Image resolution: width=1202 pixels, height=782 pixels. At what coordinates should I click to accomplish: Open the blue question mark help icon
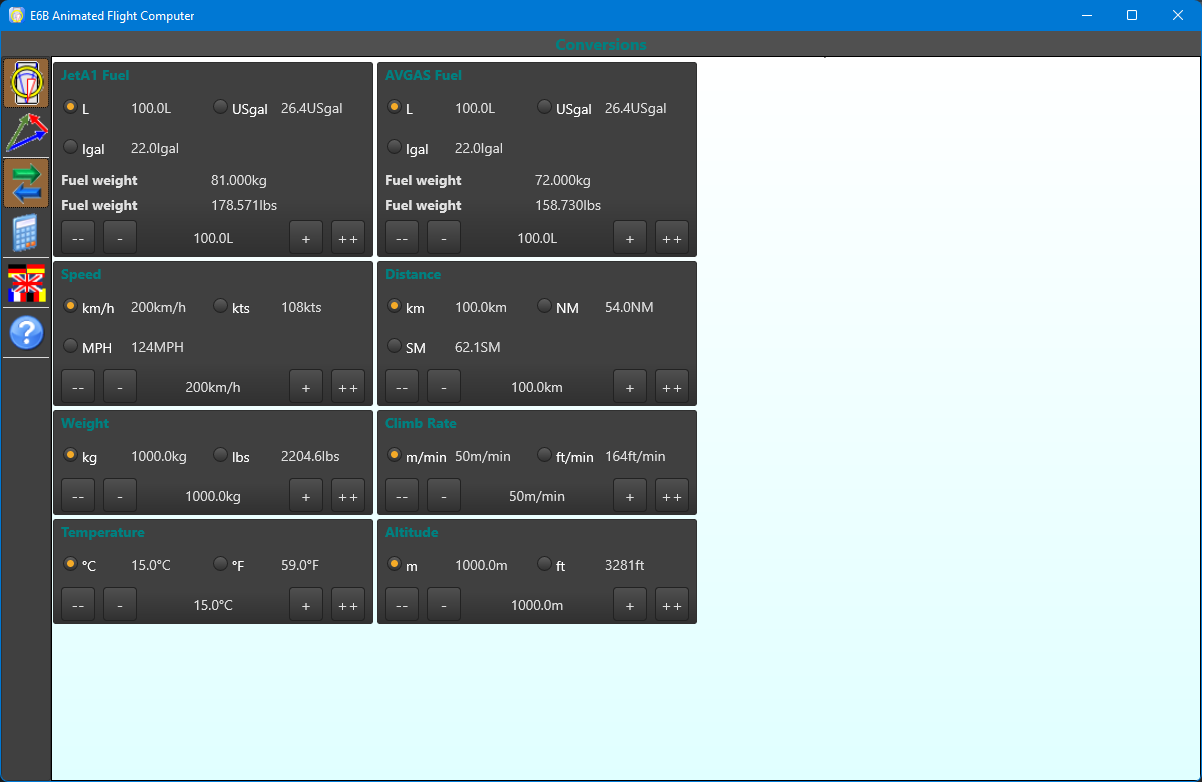(x=26, y=332)
